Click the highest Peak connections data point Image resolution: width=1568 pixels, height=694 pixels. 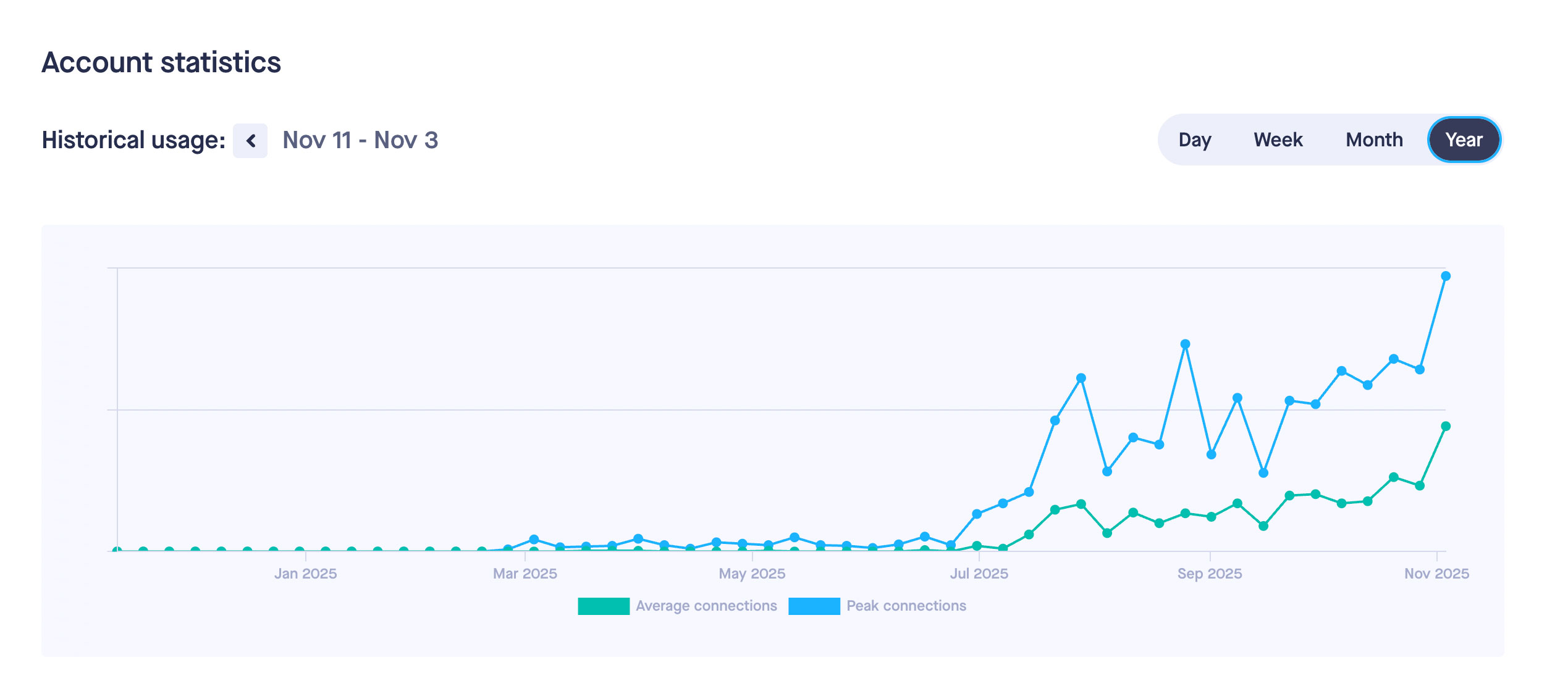pyautogui.click(x=1446, y=276)
